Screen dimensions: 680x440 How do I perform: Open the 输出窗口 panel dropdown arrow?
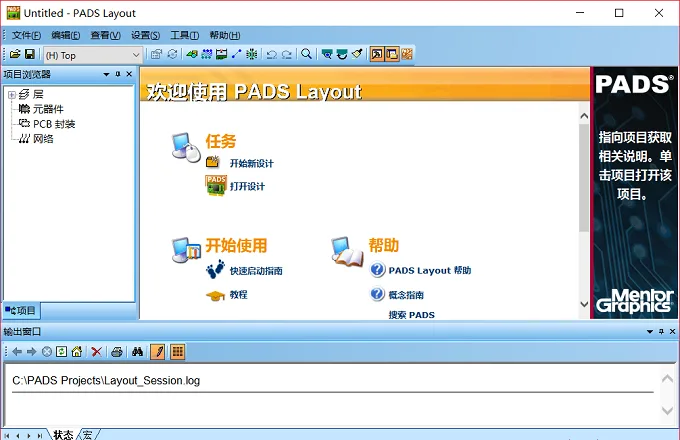[x=650, y=332]
